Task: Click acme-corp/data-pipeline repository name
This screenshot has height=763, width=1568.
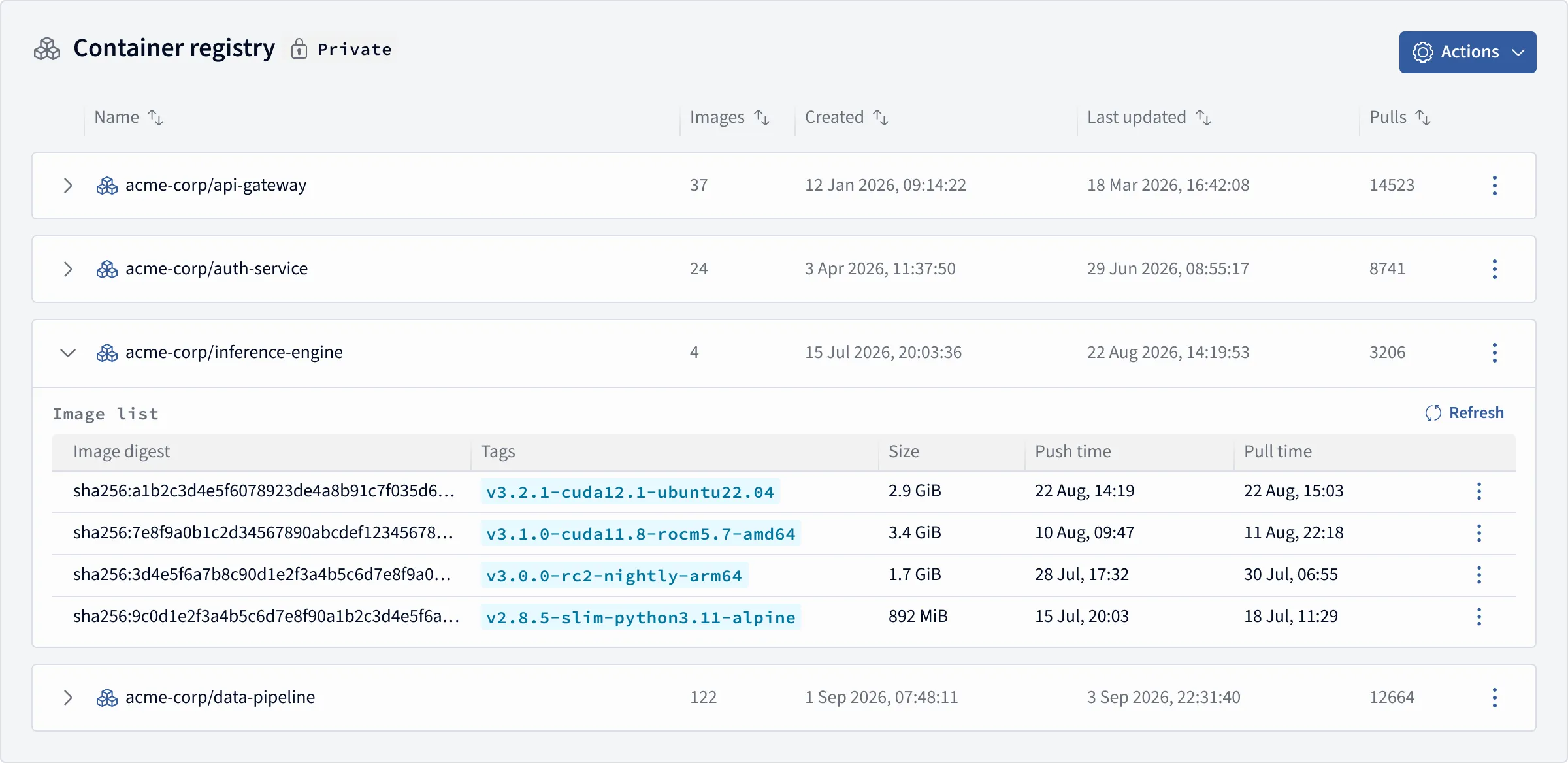Action: (220, 698)
